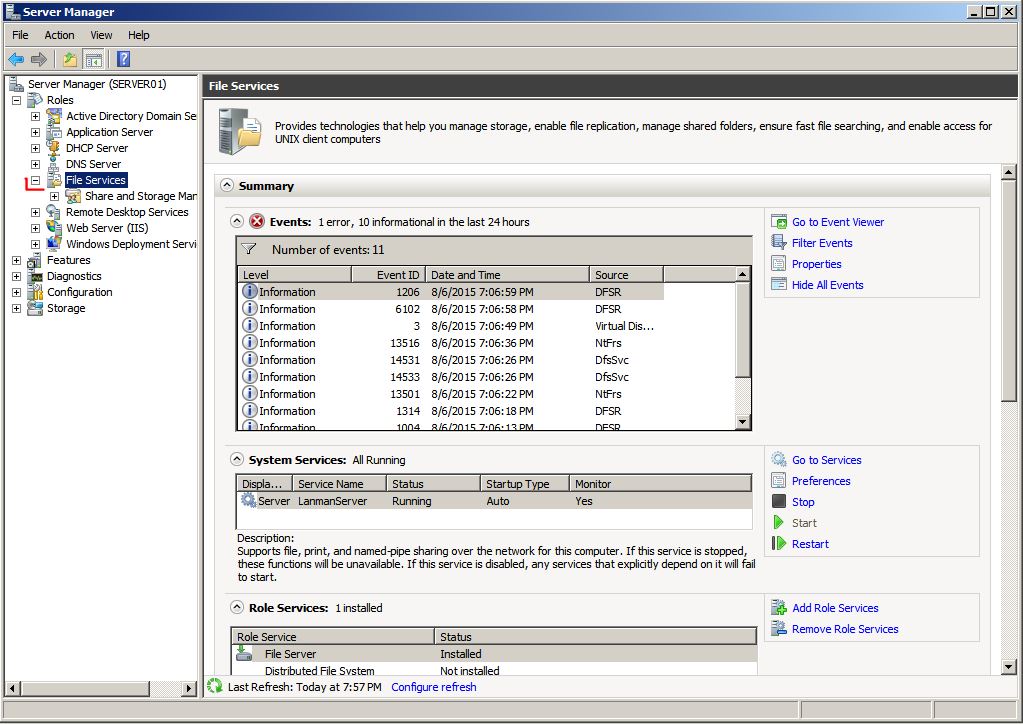The height and width of the screenshot is (725, 1023).
Task: Sort services by Startup Type header
Action: [x=525, y=484]
